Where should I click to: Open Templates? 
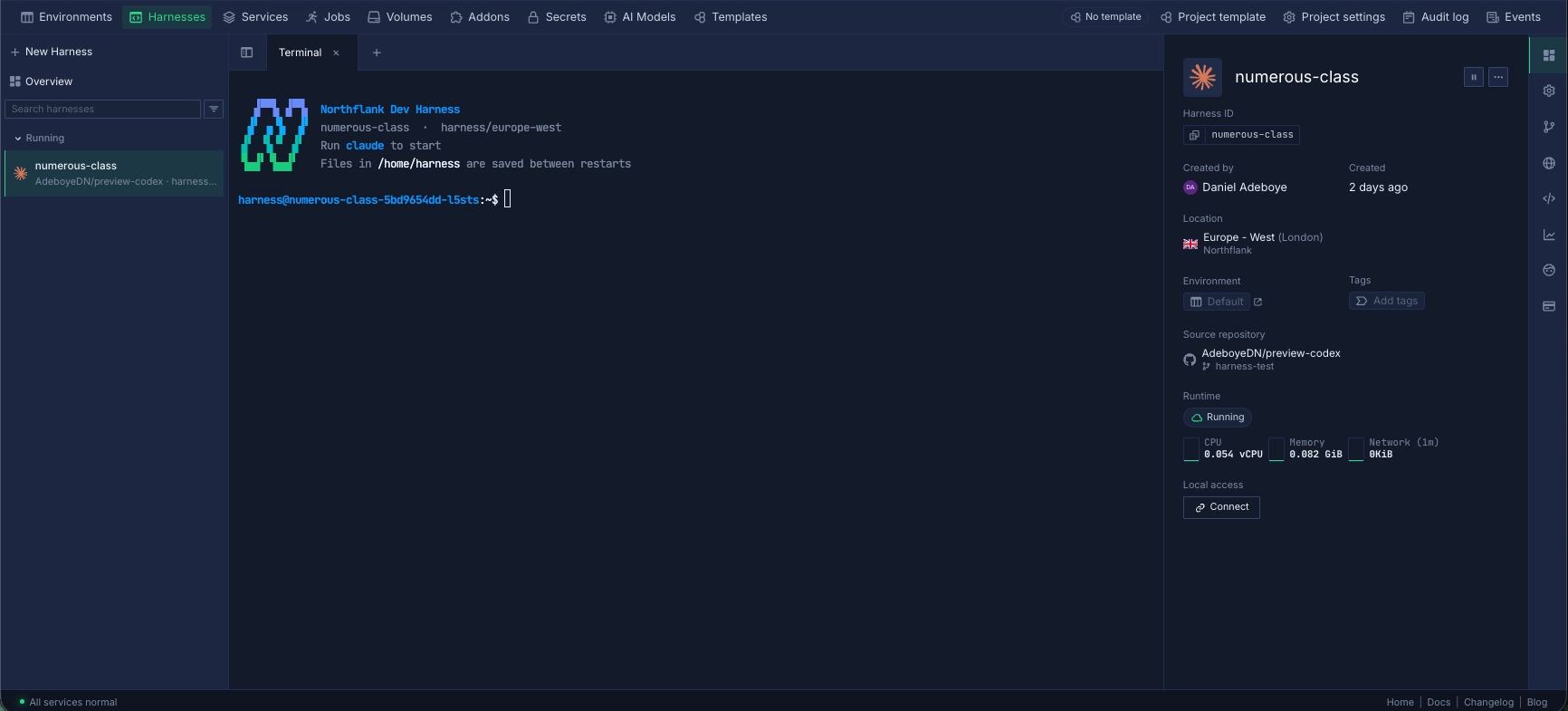click(731, 17)
